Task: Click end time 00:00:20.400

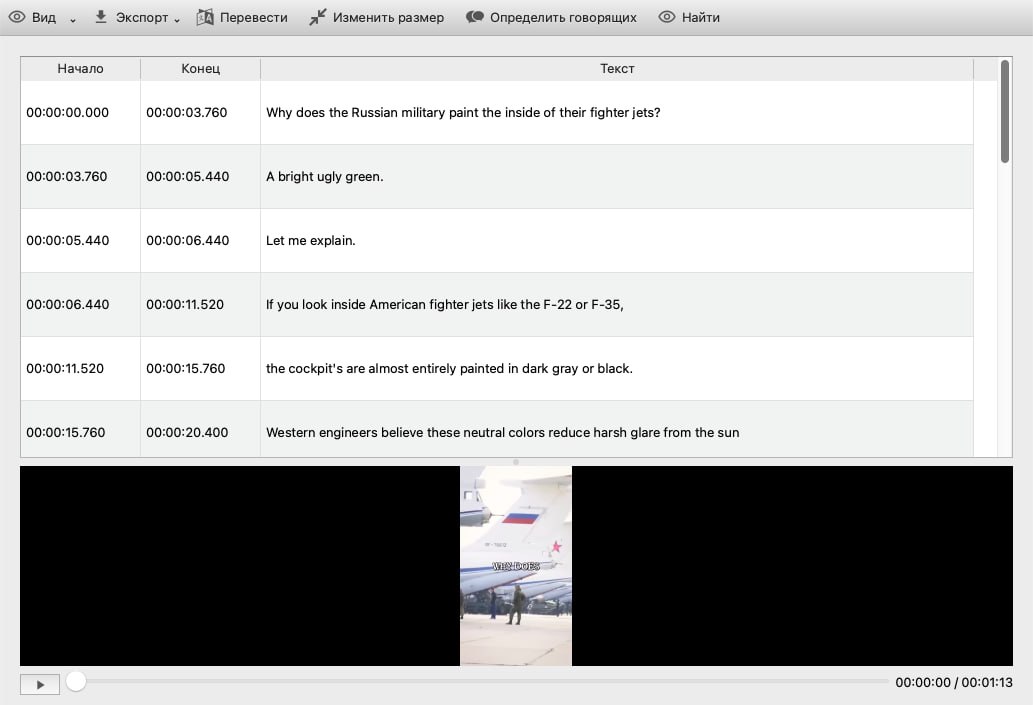Action: pyautogui.click(x=187, y=432)
